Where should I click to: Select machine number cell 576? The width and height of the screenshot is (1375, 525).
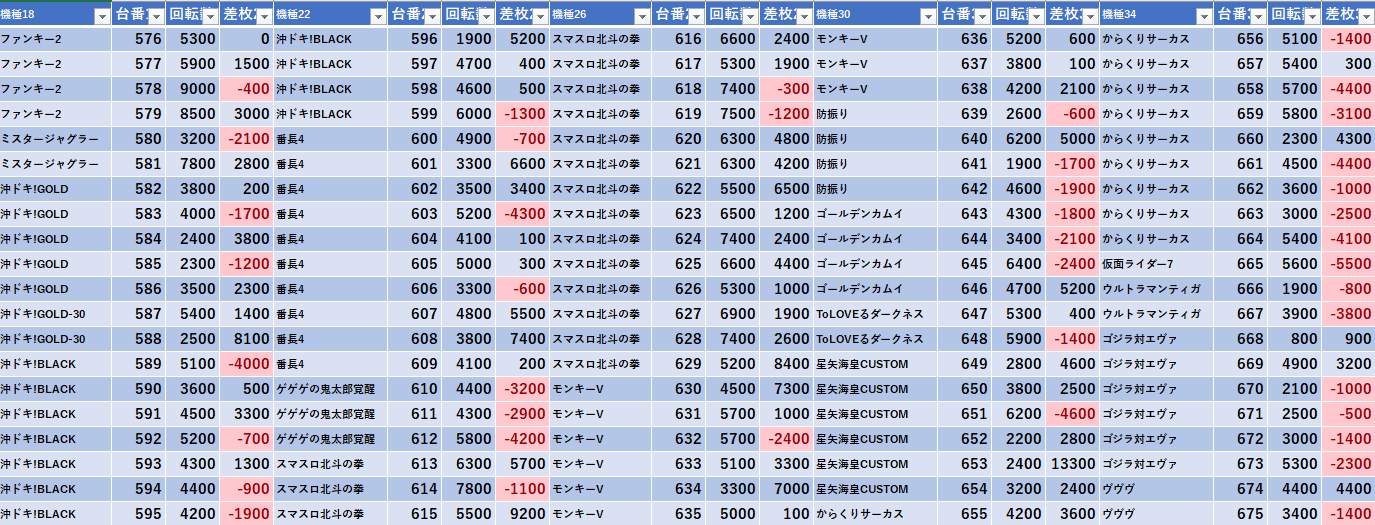138,39
